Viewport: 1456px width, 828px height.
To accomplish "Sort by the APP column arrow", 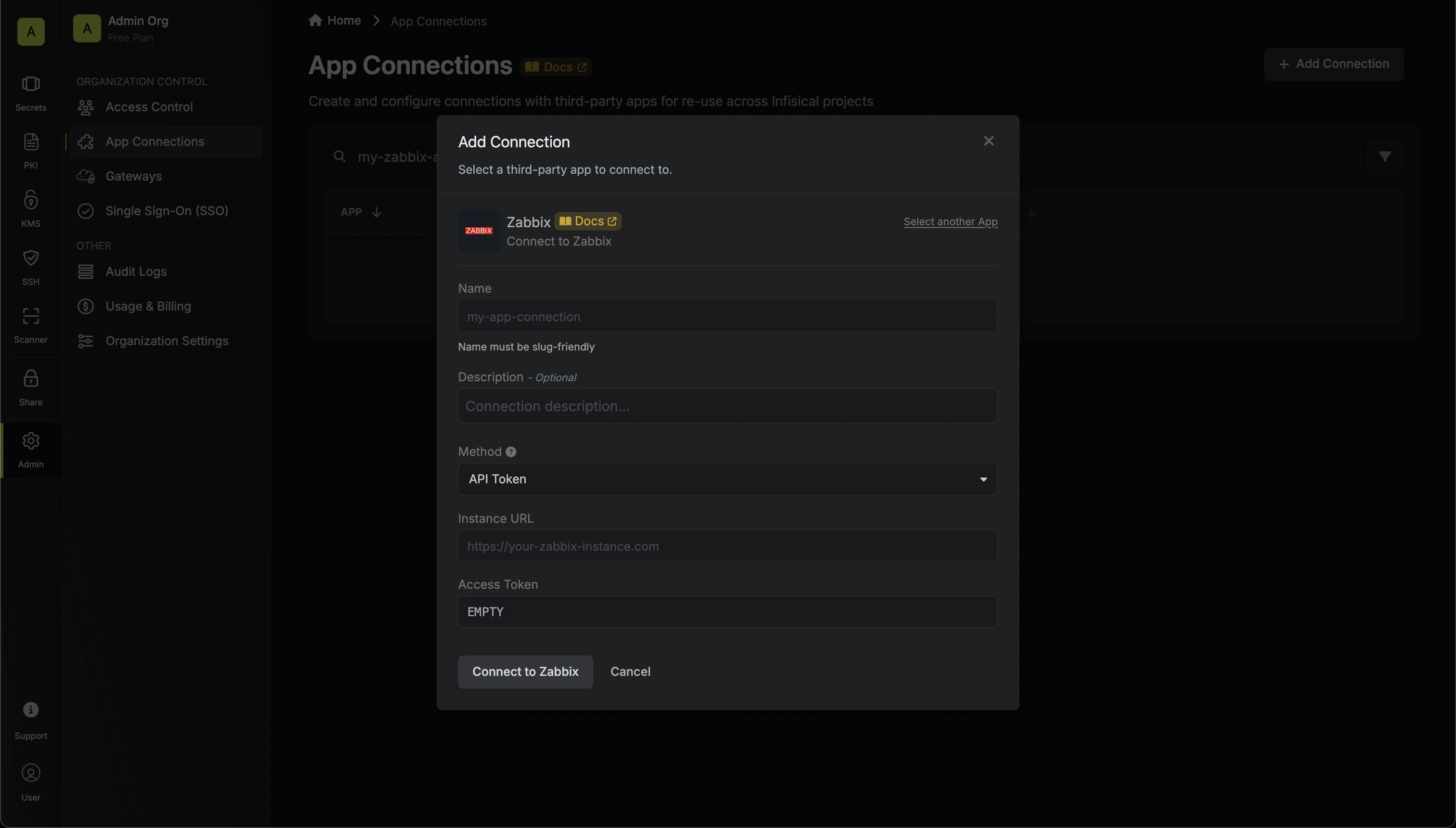I will coord(377,212).
